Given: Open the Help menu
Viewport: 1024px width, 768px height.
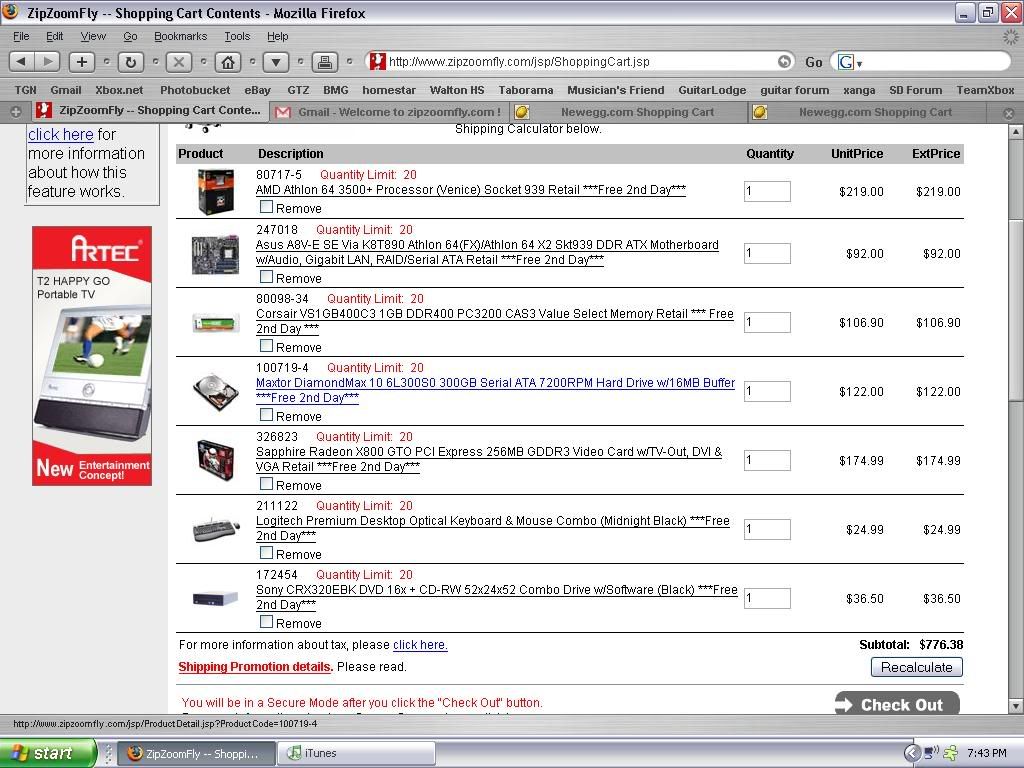Looking at the screenshot, I should click(278, 37).
